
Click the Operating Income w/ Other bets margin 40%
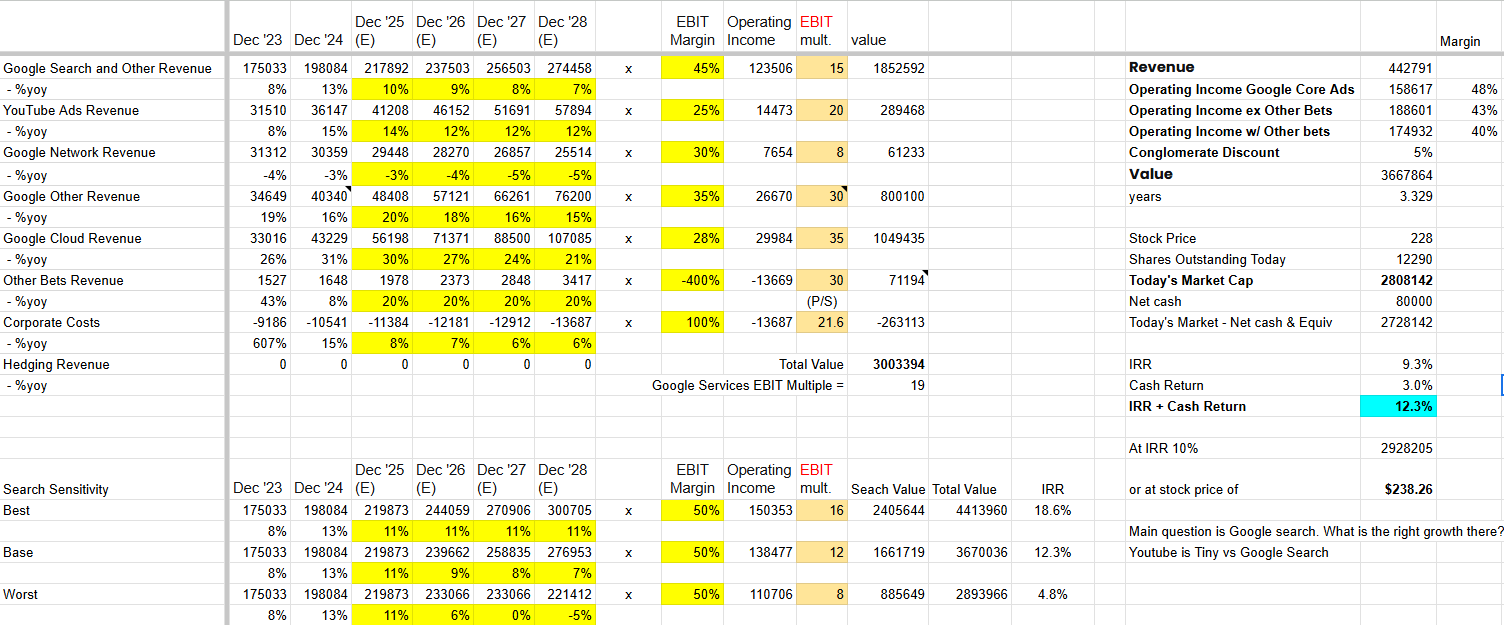click(1469, 131)
